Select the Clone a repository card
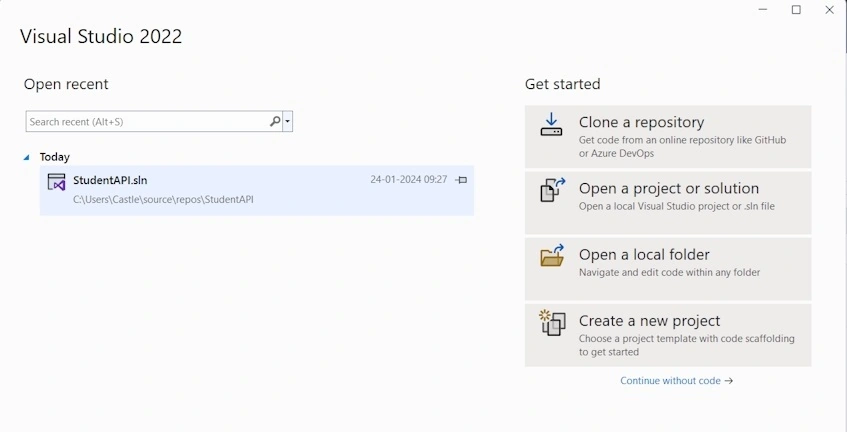The width and height of the screenshot is (847, 432). point(668,137)
